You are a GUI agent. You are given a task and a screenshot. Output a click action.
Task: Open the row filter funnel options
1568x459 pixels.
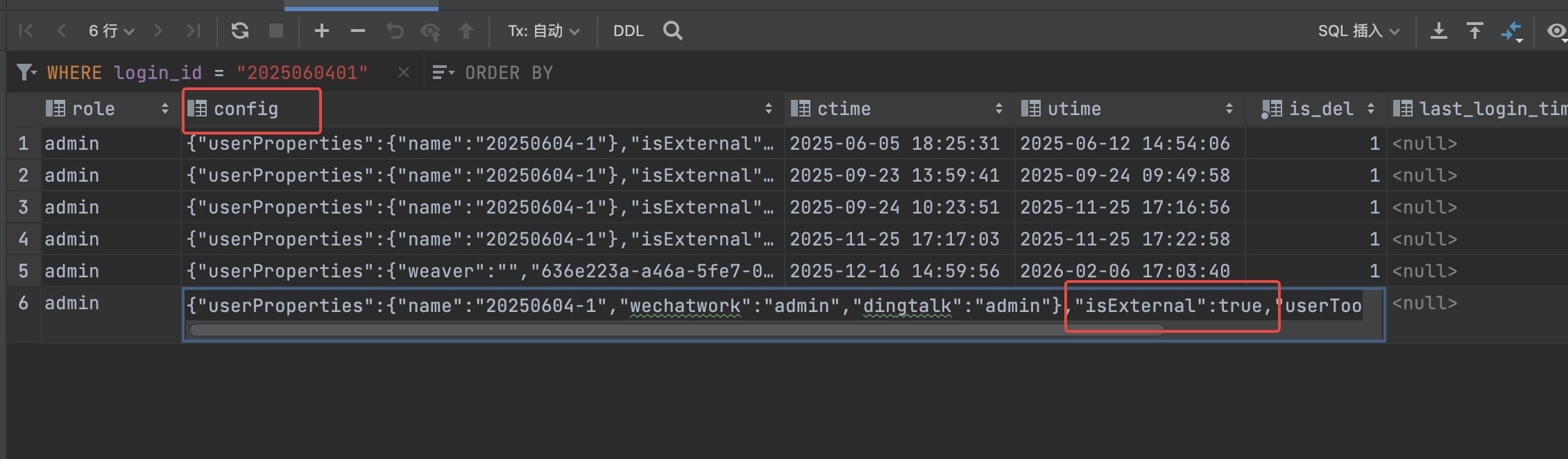coord(26,72)
